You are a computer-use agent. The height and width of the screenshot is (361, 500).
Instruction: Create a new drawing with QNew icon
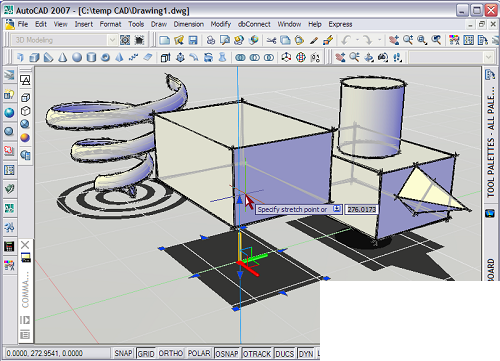coord(165,40)
